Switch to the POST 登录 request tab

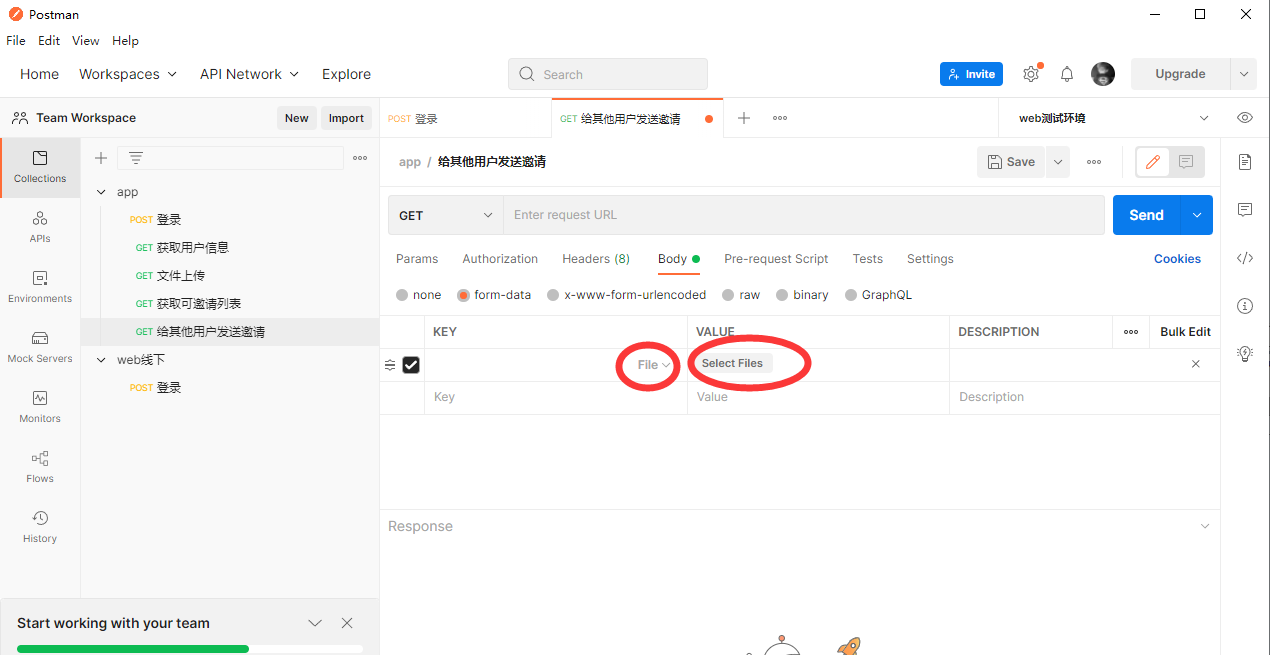pyautogui.click(x=465, y=118)
